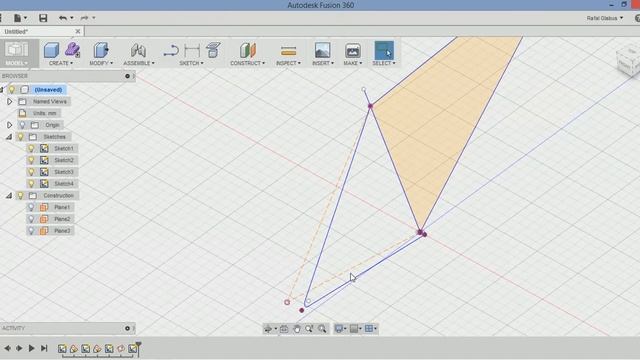
Task: Click the Look At navigation icon
Action: pyautogui.click(x=284, y=329)
